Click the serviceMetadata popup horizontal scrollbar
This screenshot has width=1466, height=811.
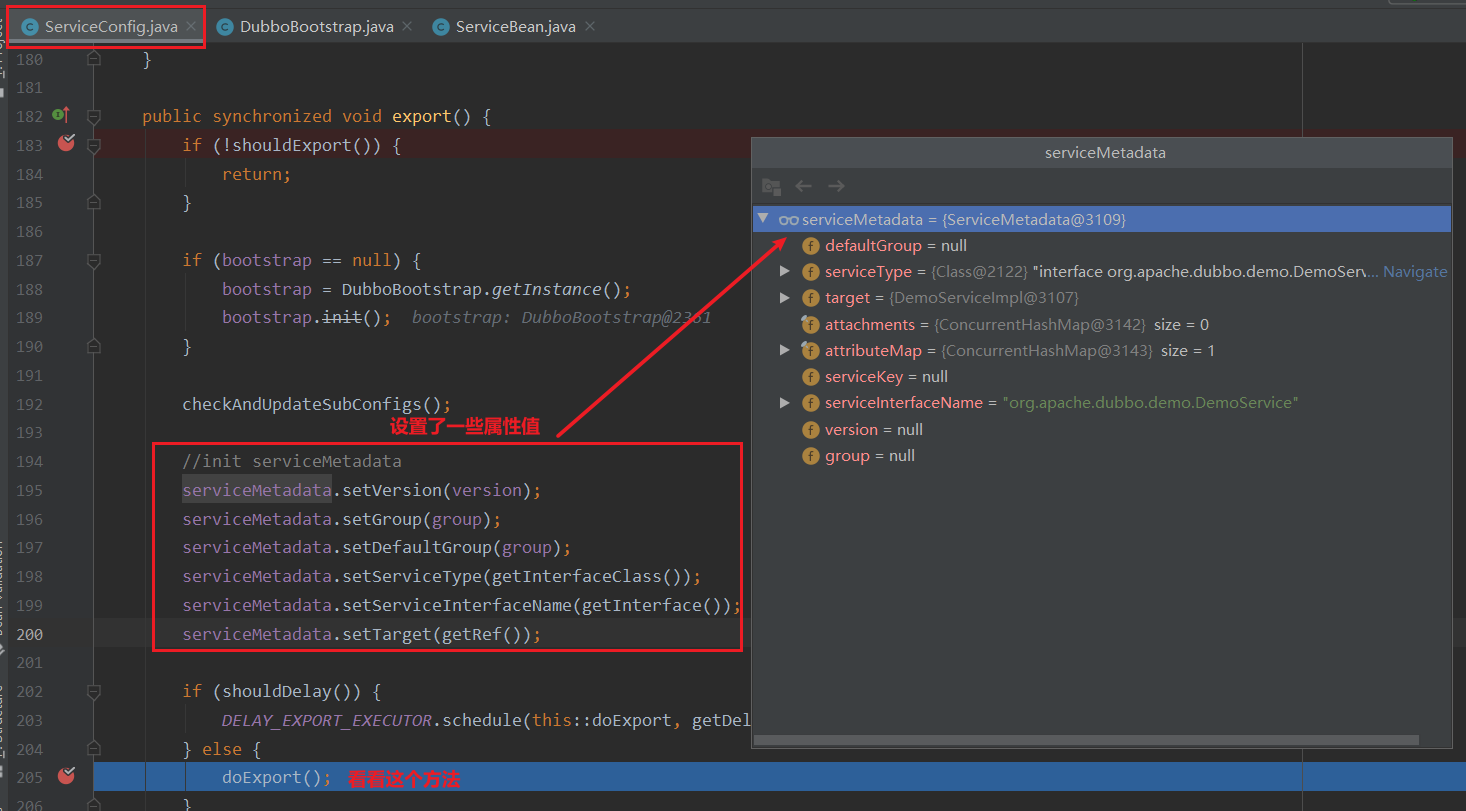pyautogui.click(x=1086, y=740)
